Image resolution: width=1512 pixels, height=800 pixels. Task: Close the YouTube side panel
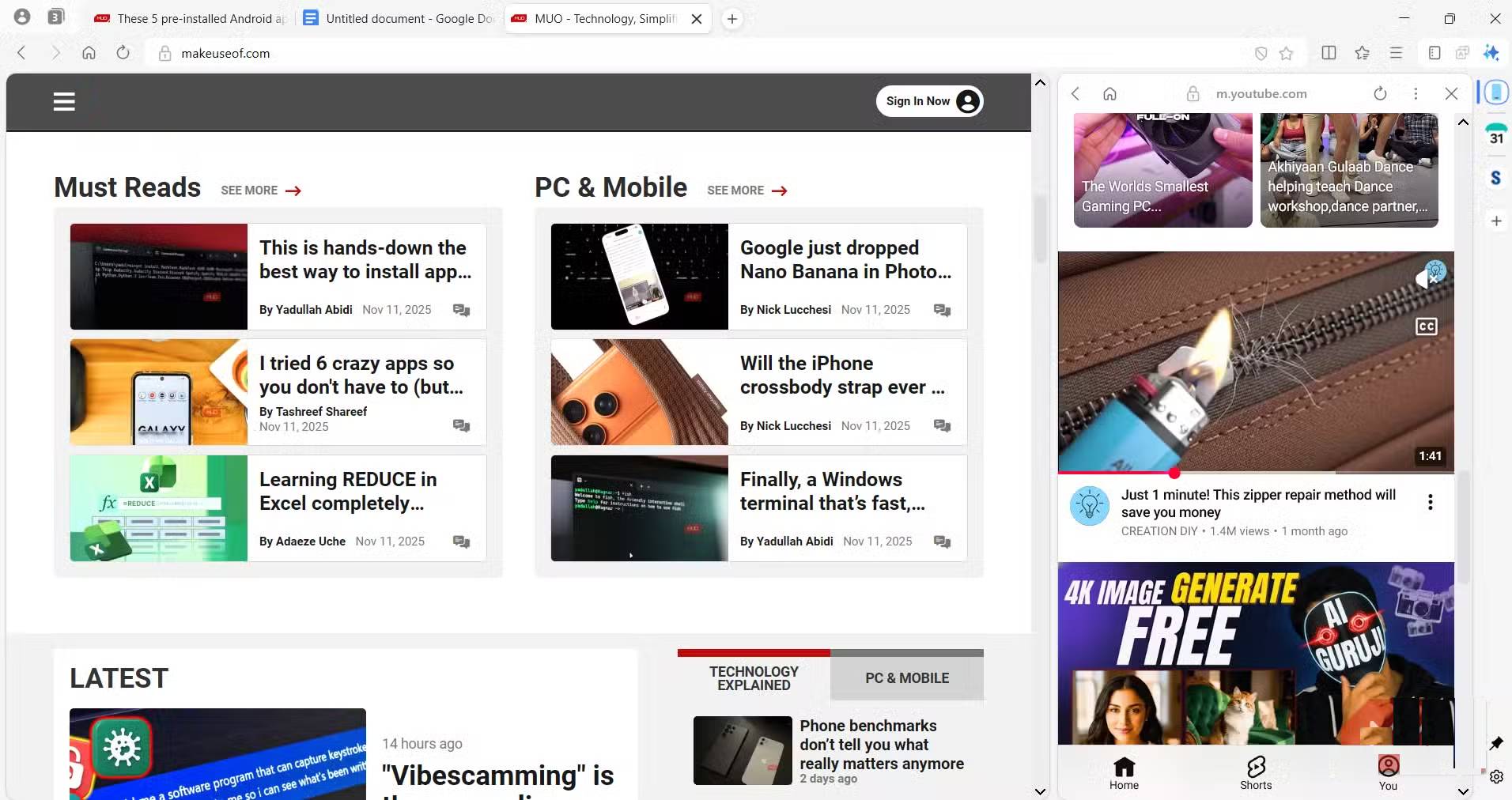pyautogui.click(x=1451, y=93)
